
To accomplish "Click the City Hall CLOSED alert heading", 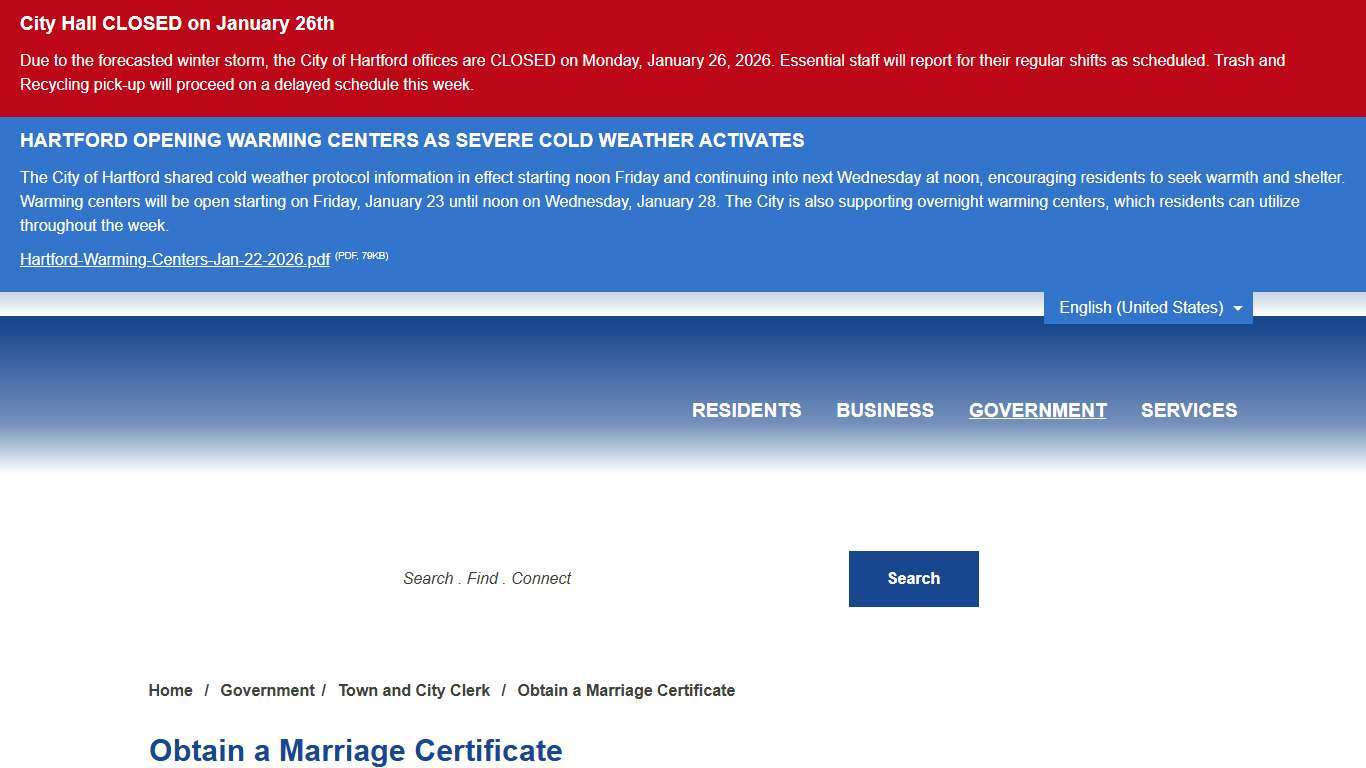I will pyautogui.click(x=177, y=23).
